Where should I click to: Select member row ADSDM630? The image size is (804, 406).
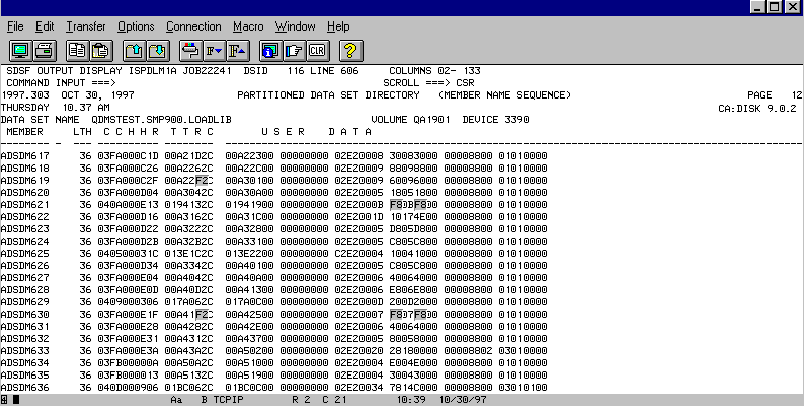[x=274, y=314]
